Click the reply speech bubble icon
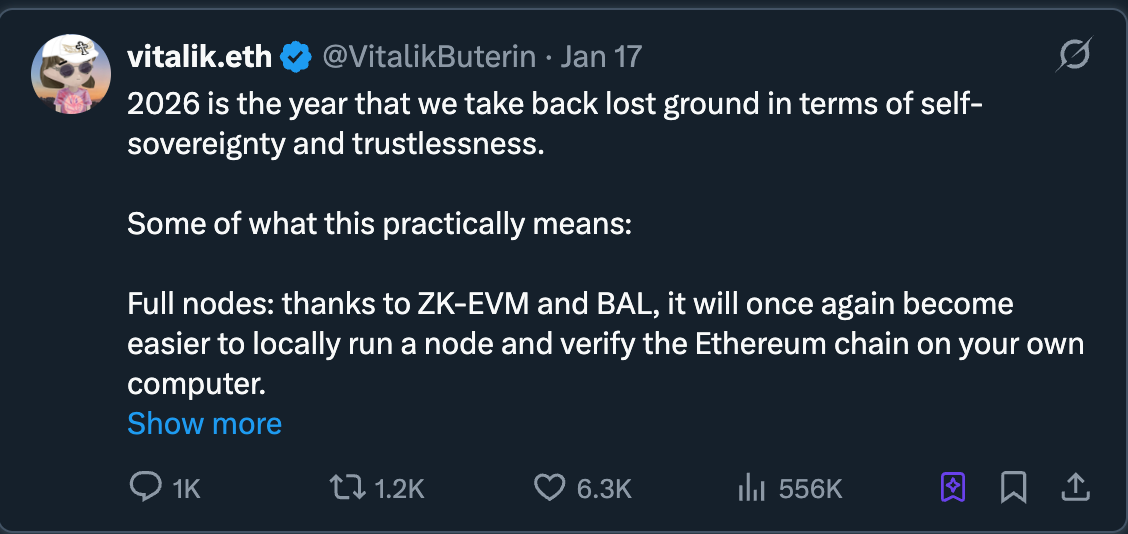Screen dimensions: 1128x534 click(146, 487)
